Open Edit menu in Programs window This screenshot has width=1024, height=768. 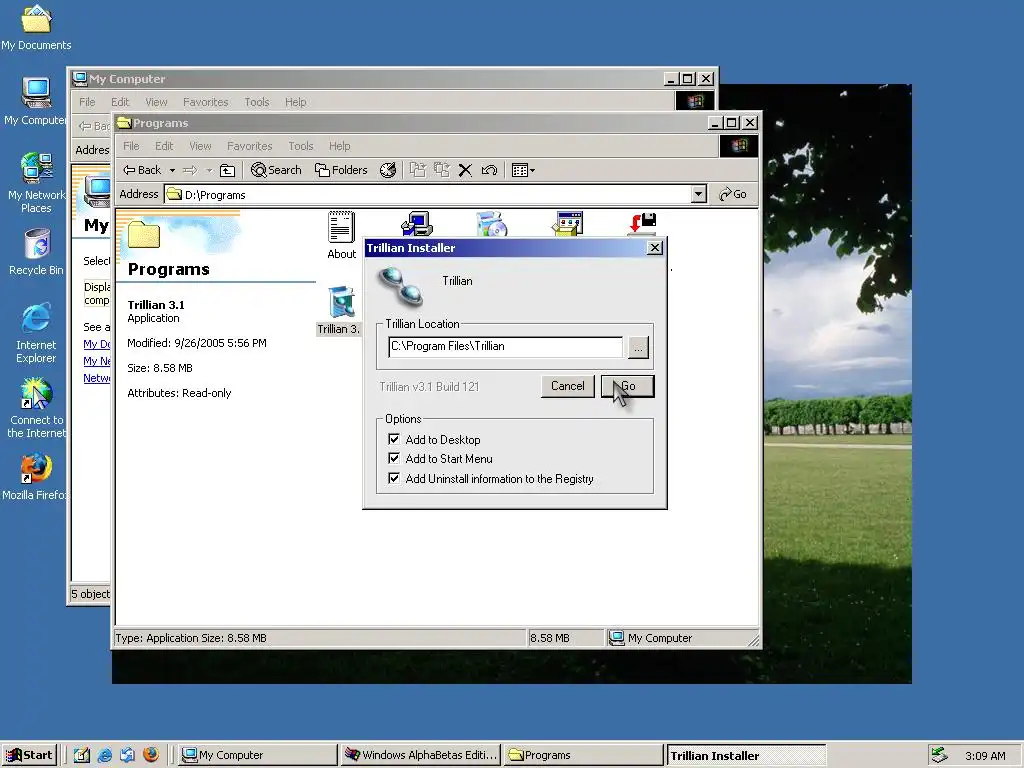point(164,146)
